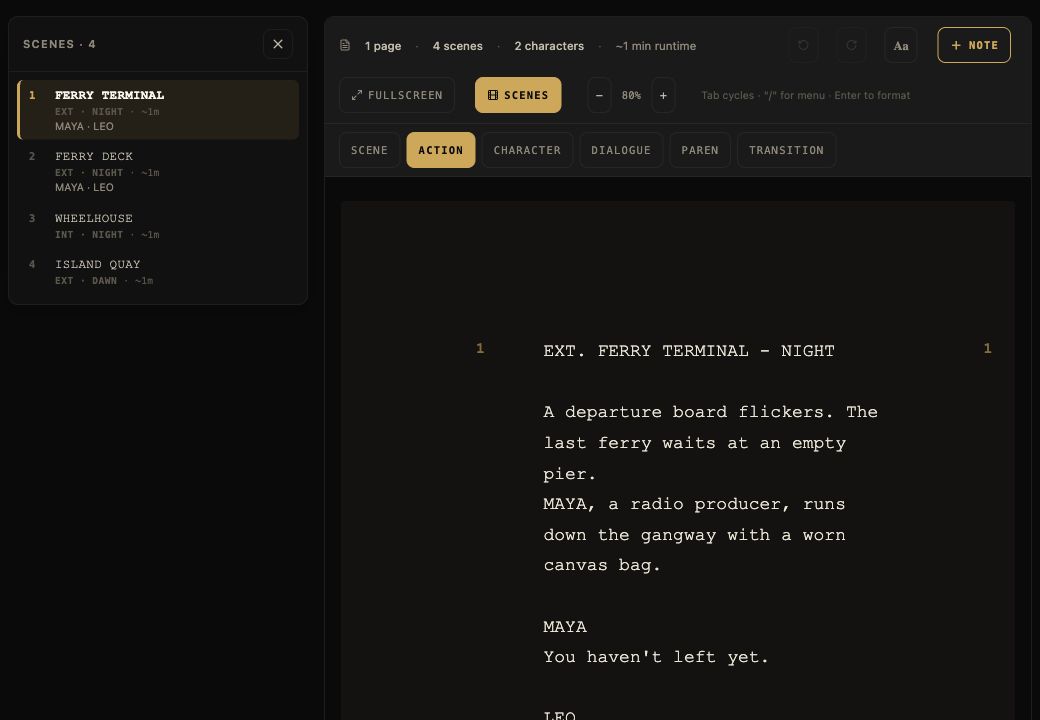The image size is (1040, 720).
Task: Open scene 4 Island Quay
Action: tap(158, 272)
